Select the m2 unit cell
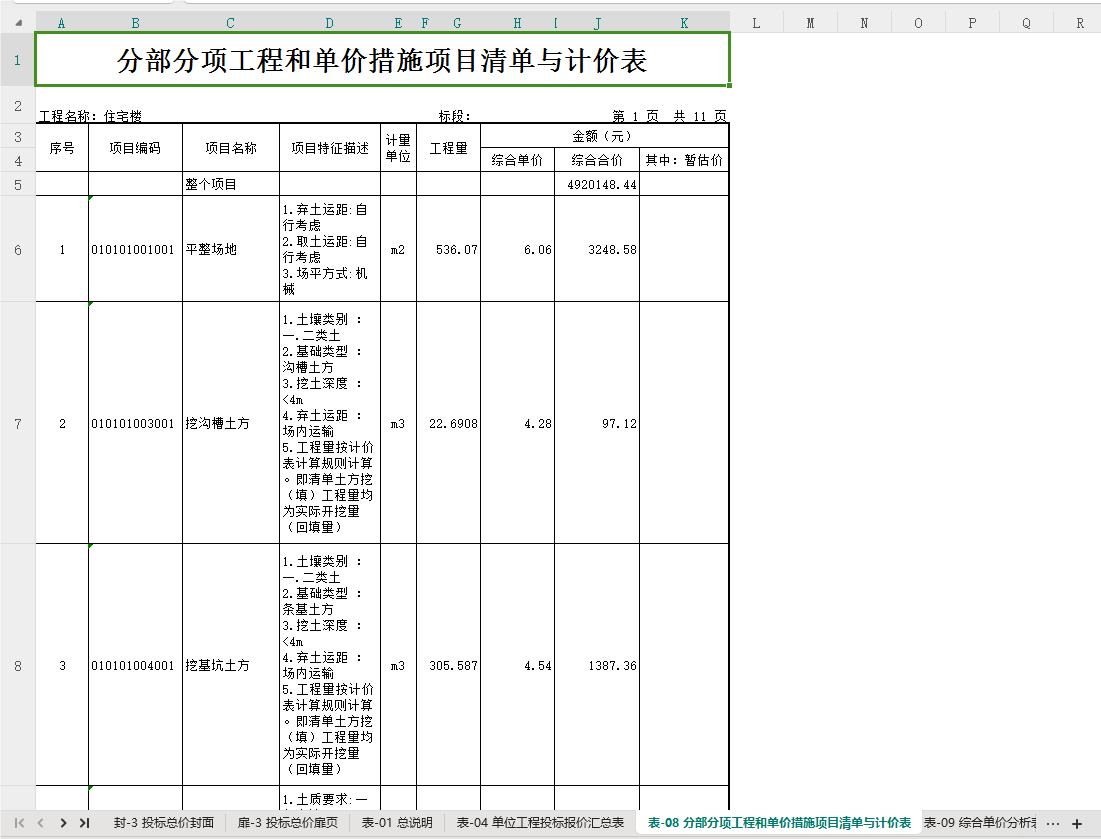 (398, 249)
